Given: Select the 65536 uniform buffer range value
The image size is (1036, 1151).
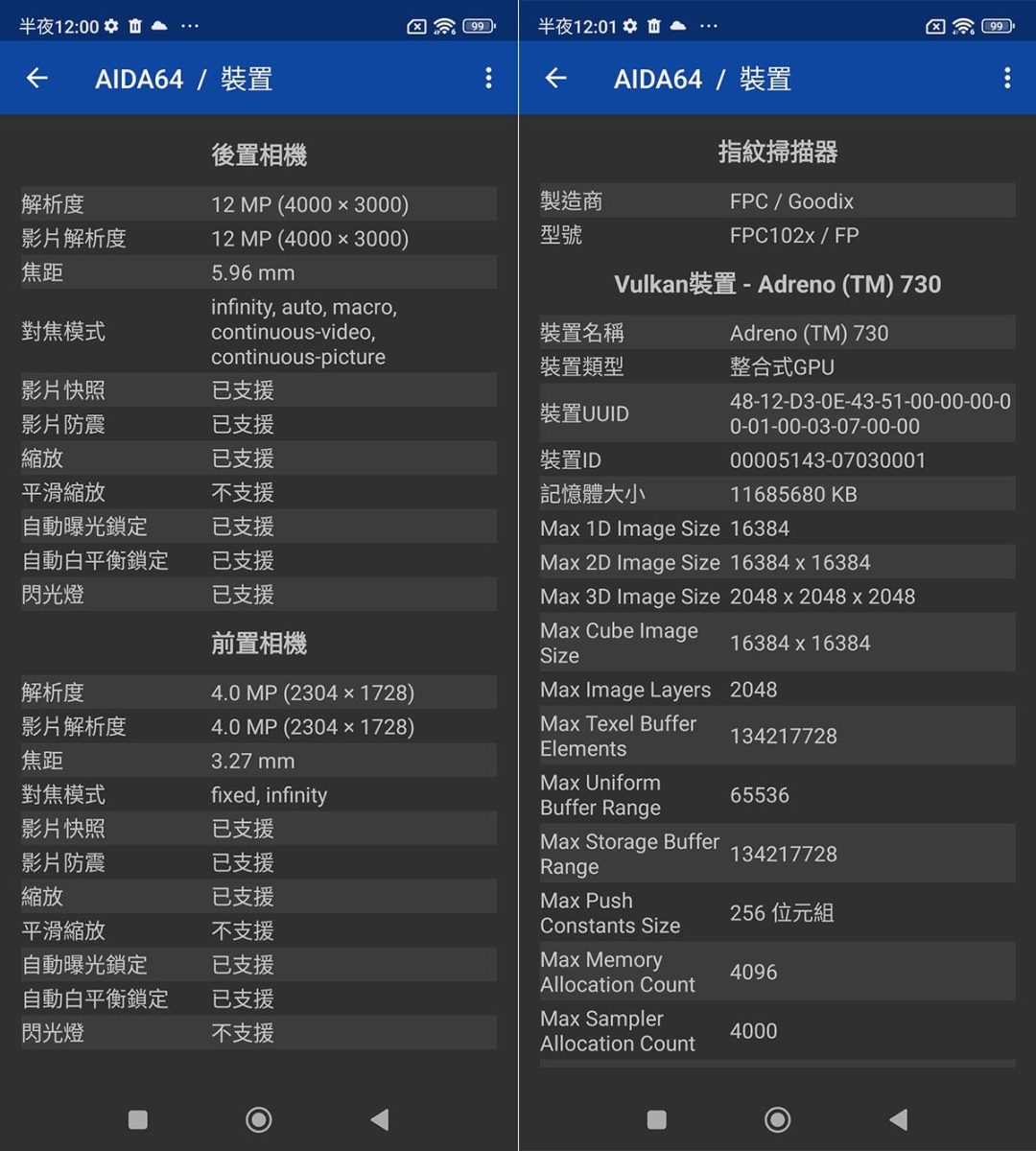Looking at the screenshot, I should (x=760, y=795).
